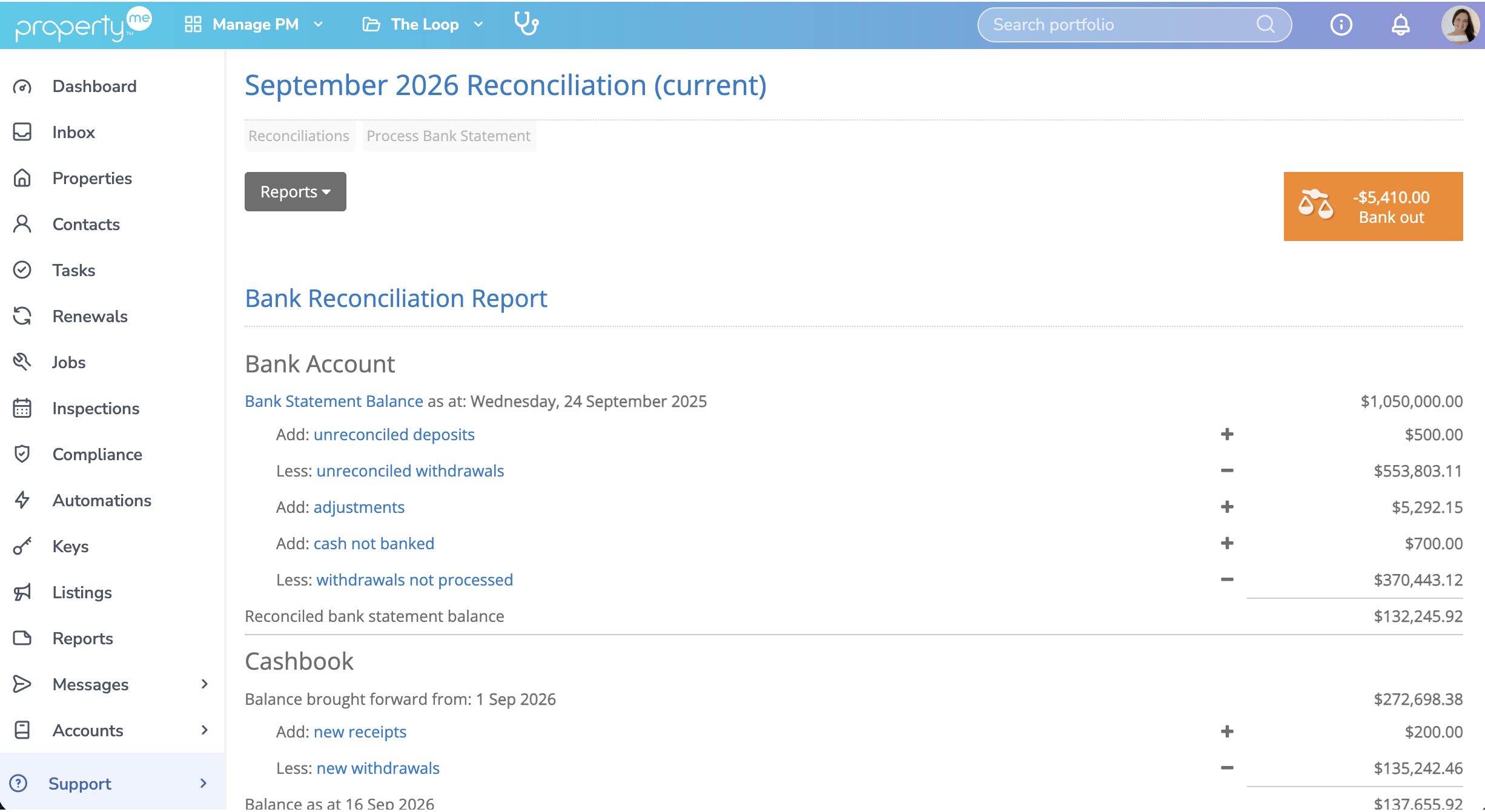Image resolution: width=1485 pixels, height=812 pixels.
Task: Click the Contacts person icon
Action: tap(22, 224)
